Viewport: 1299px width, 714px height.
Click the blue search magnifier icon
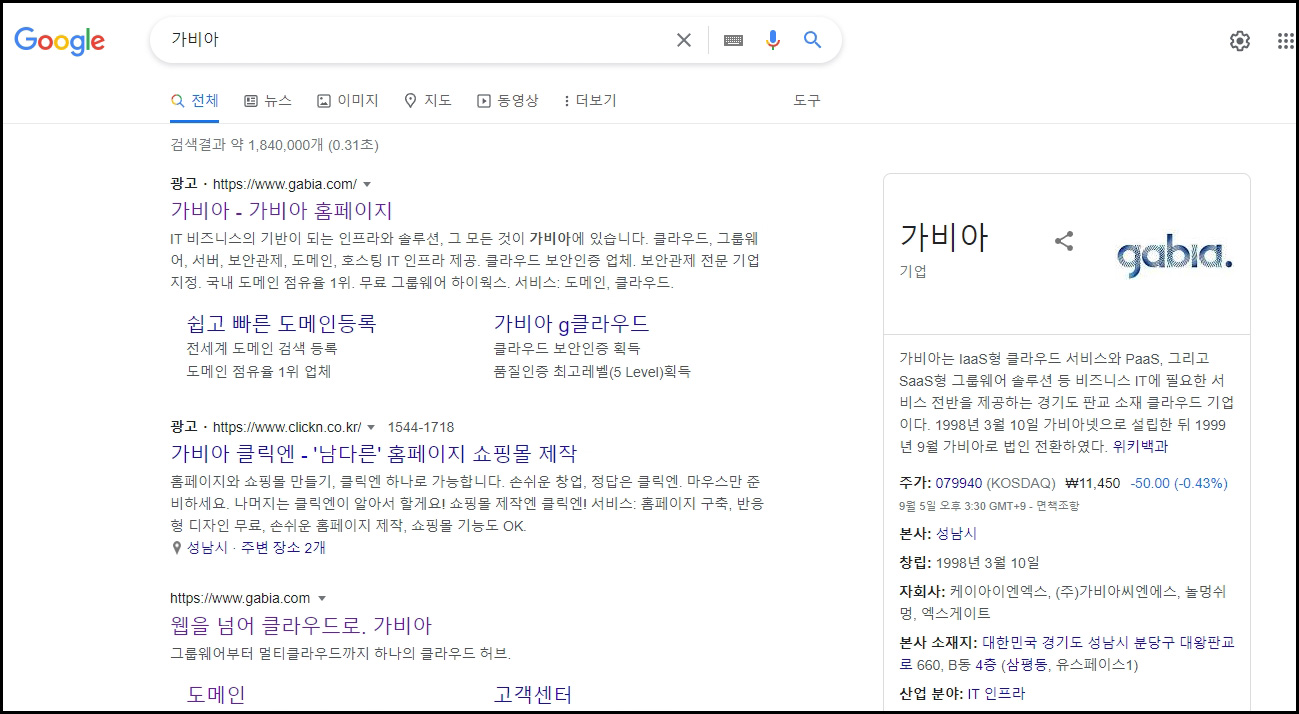812,40
